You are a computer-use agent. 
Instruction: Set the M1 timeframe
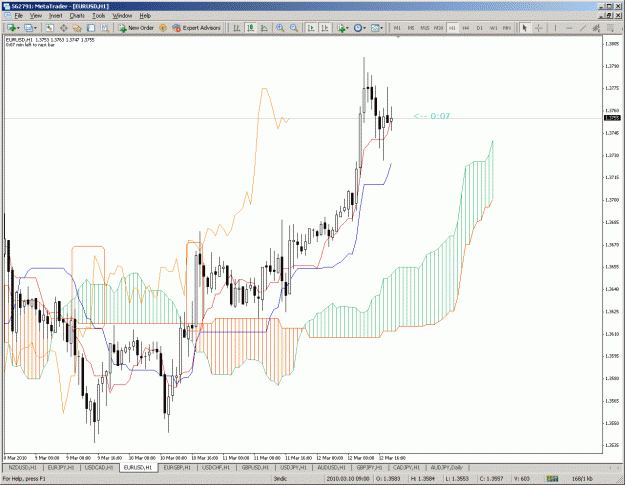[x=397, y=28]
